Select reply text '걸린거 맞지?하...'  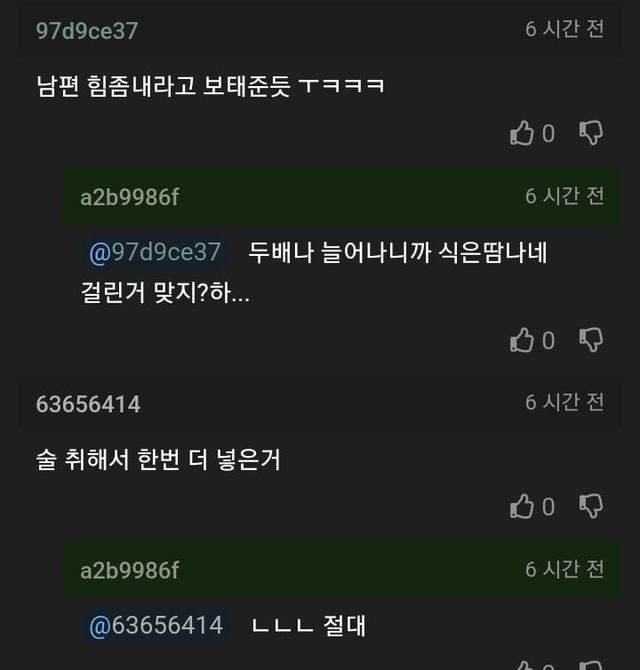pyautogui.click(x=165, y=293)
